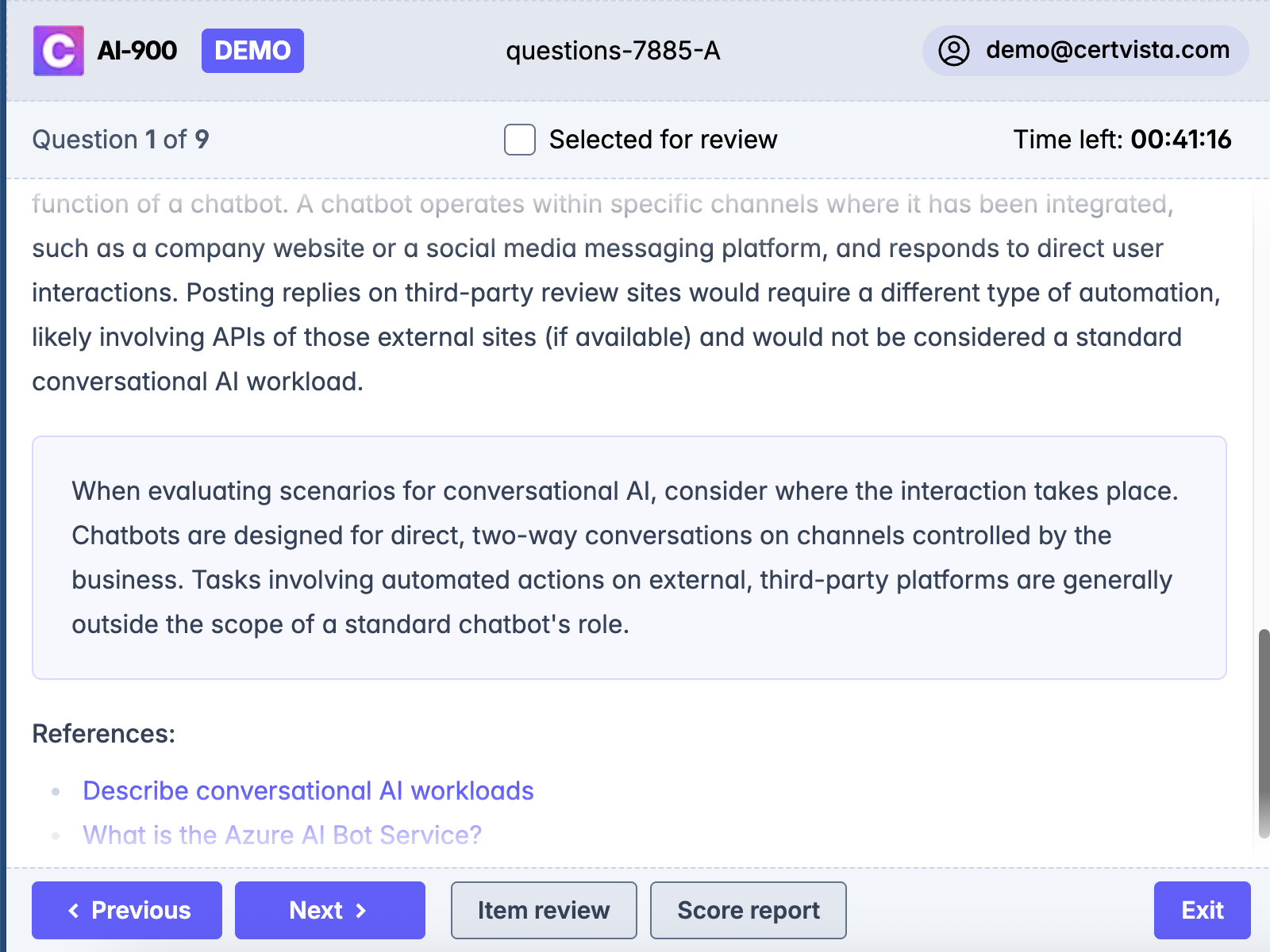This screenshot has width=1270, height=952.
Task: Advance with the Next button
Action: point(330,910)
